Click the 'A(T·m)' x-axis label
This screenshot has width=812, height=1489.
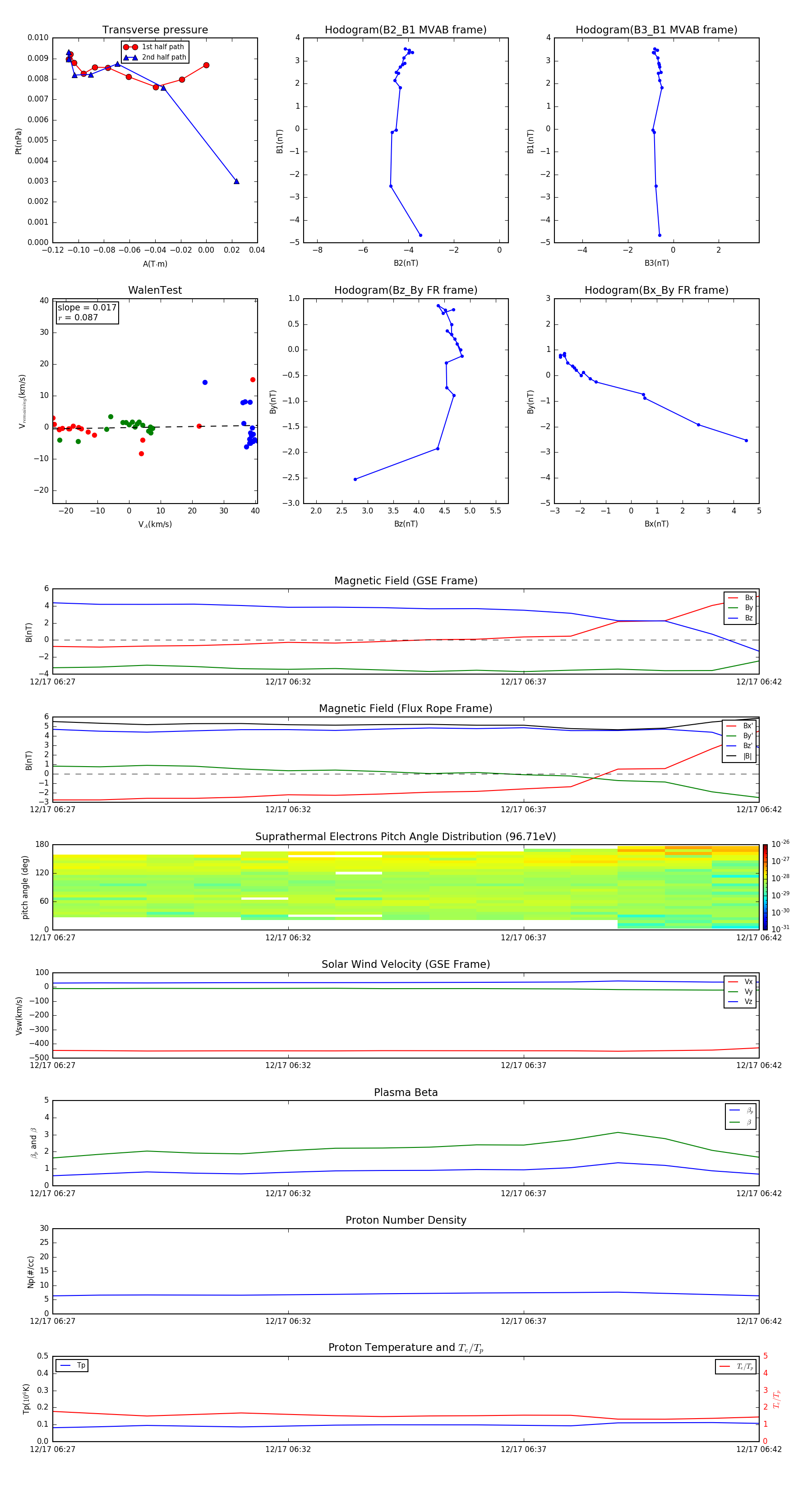point(155,264)
